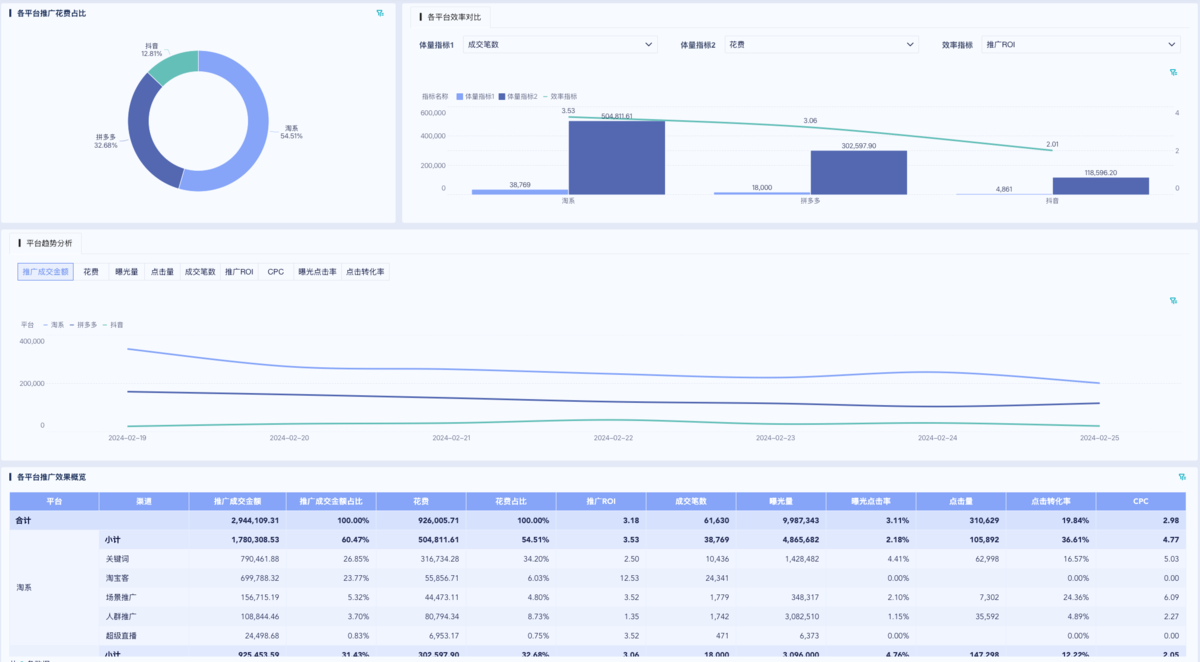Click the 推广ROI column header in table
The width and height of the screenshot is (1200, 662).
coord(601,501)
